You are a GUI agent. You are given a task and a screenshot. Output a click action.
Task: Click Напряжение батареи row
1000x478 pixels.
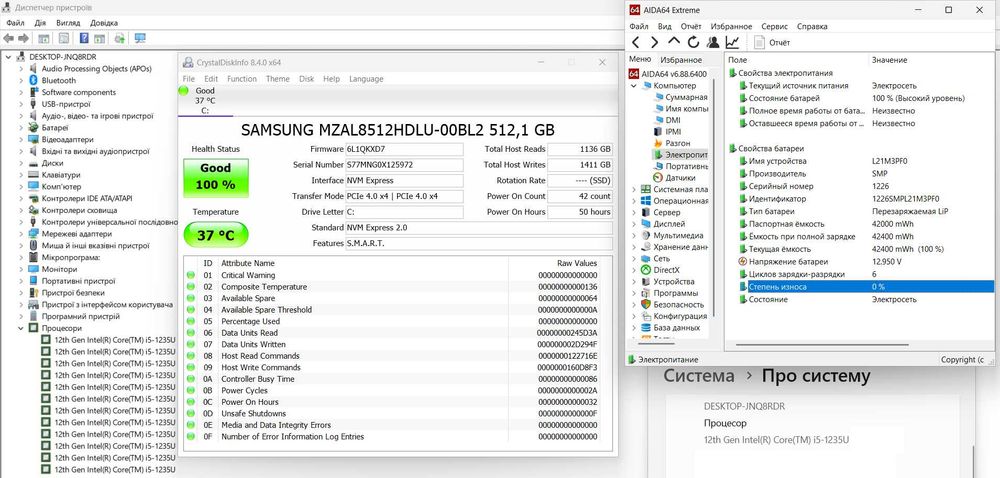click(866, 261)
